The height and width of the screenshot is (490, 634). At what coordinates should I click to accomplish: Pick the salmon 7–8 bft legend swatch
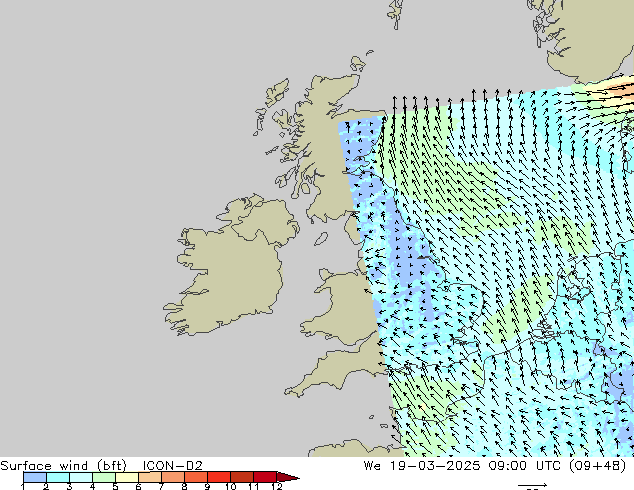pyautogui.click(x=173, y=477)
